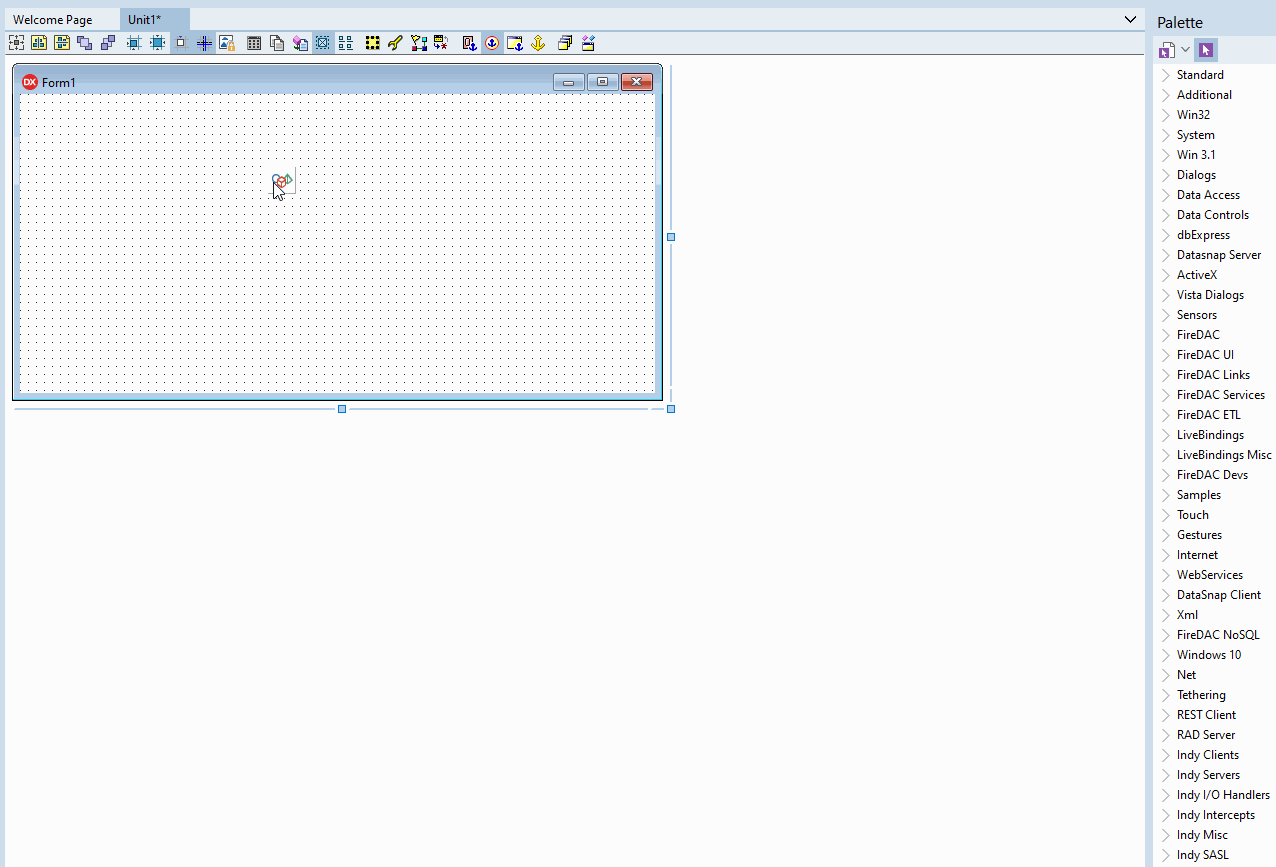Screen dimensions: 1276x867
Task: Click the copy pages icon on the toolbar
Action: (x=276, y=42)
